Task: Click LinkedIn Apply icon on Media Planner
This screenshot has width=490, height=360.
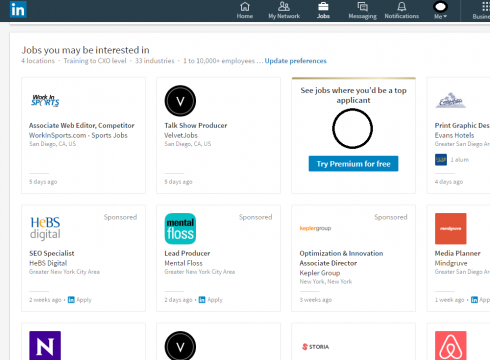Action: (x=474, y=300)
